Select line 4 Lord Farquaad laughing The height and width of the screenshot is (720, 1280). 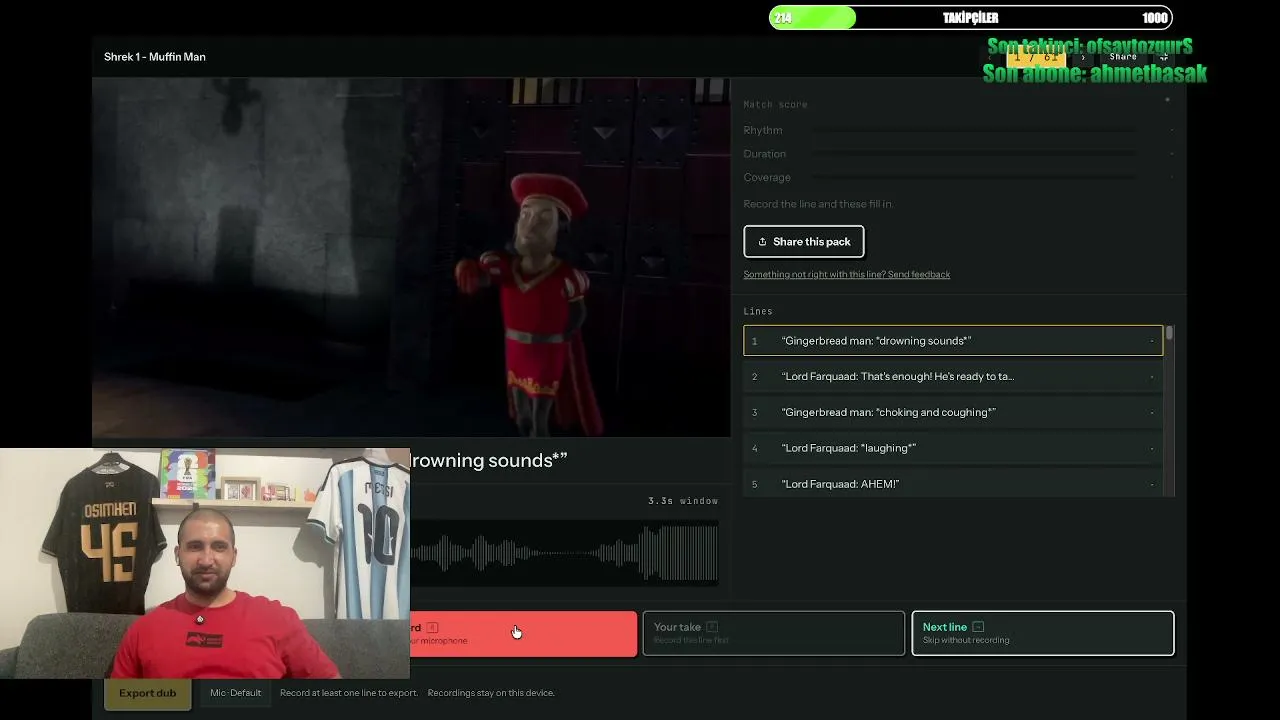tap(953, 448)
